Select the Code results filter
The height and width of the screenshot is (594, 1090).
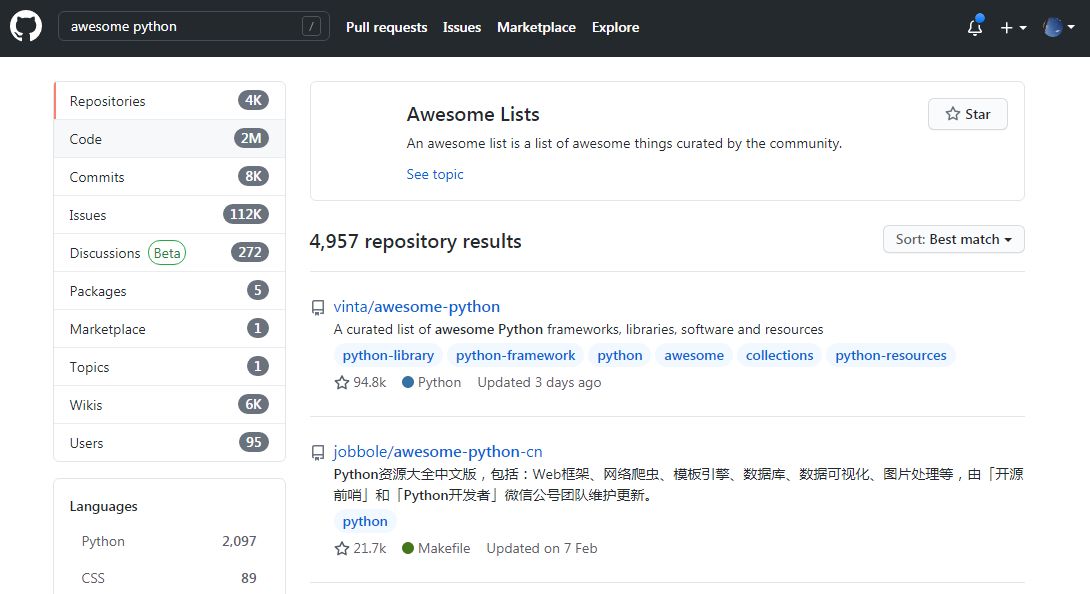tap(170, 139)
